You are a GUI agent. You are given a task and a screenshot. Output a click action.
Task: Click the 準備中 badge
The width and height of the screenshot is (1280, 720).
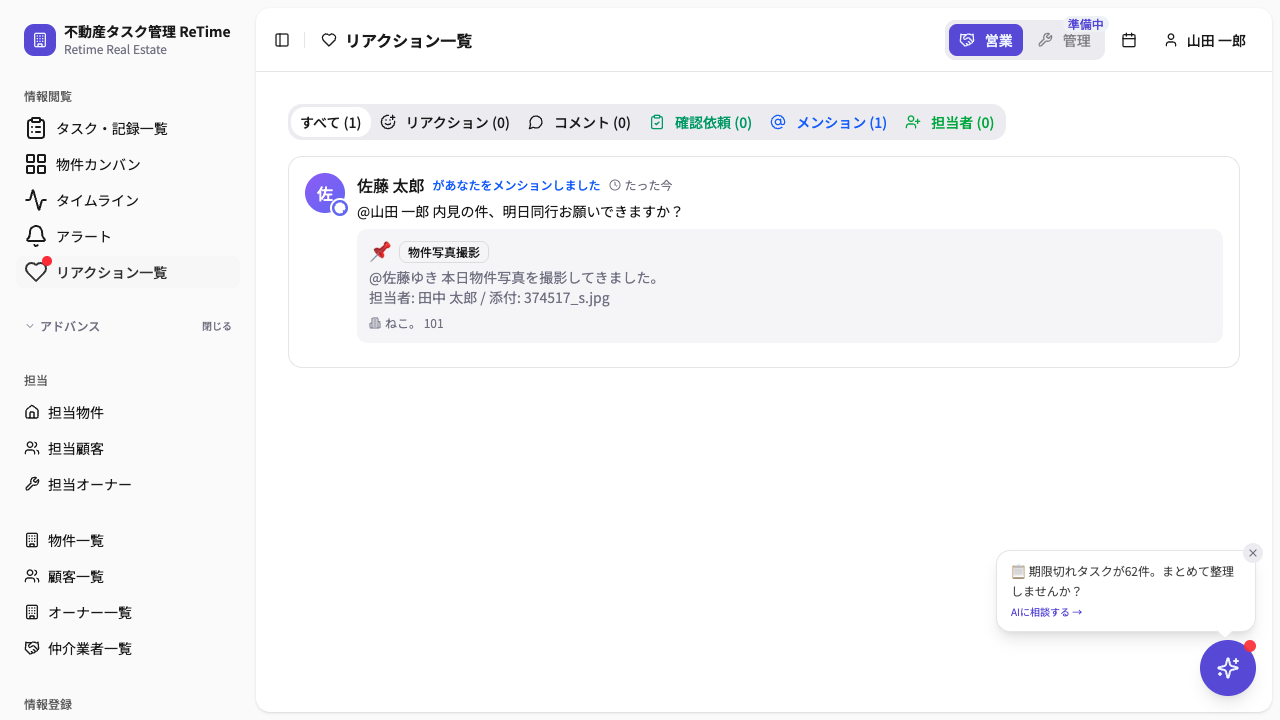(x=1086, y=24)
